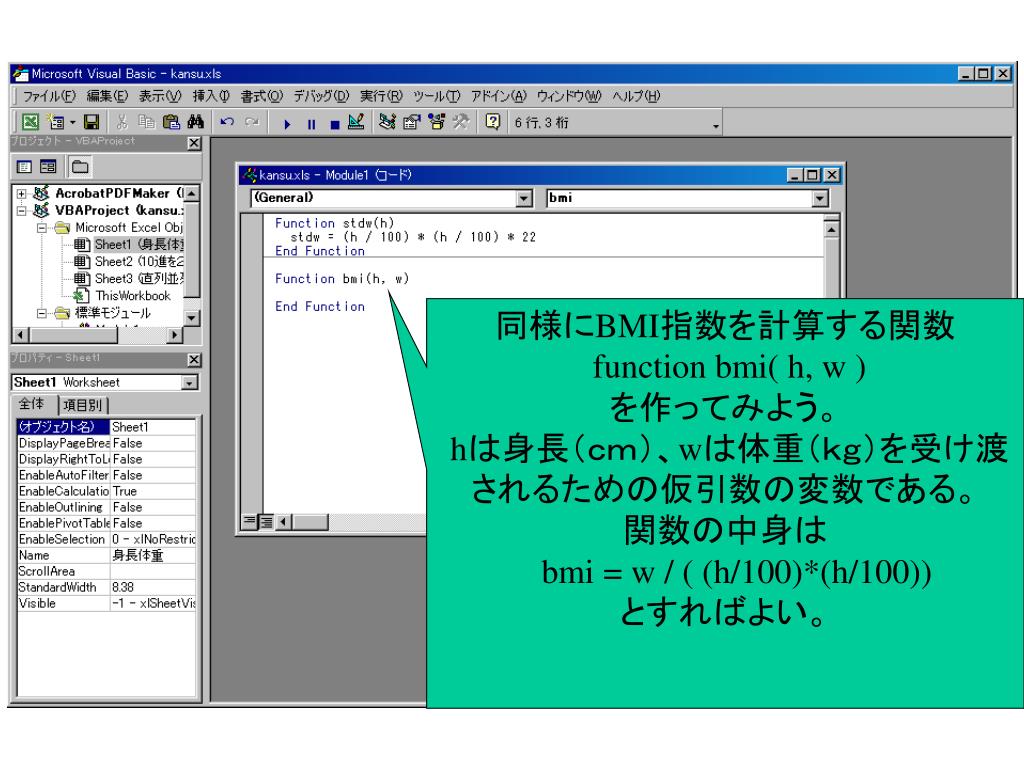Select ThisWorkbook in the project tree
Screen dimensions: 1024x768
[x=123, y=296]
